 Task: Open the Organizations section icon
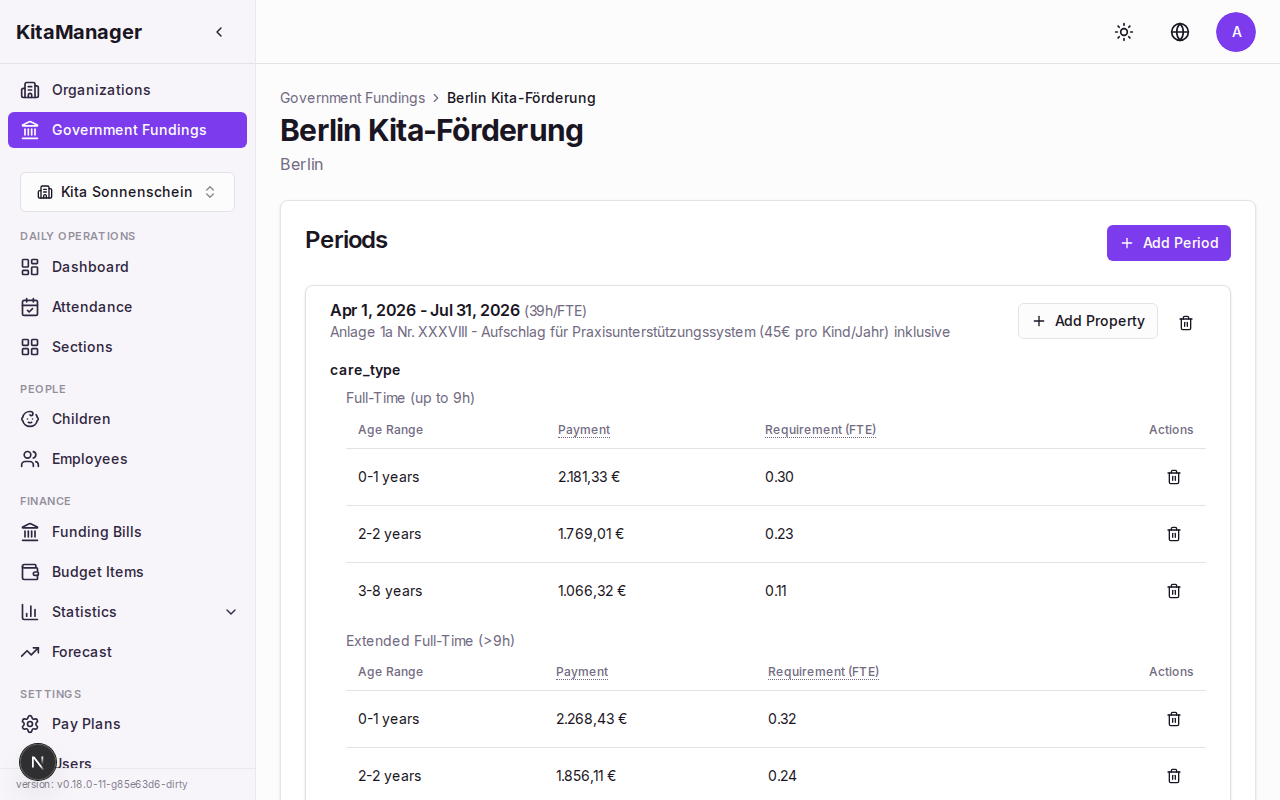pos(30,90)
